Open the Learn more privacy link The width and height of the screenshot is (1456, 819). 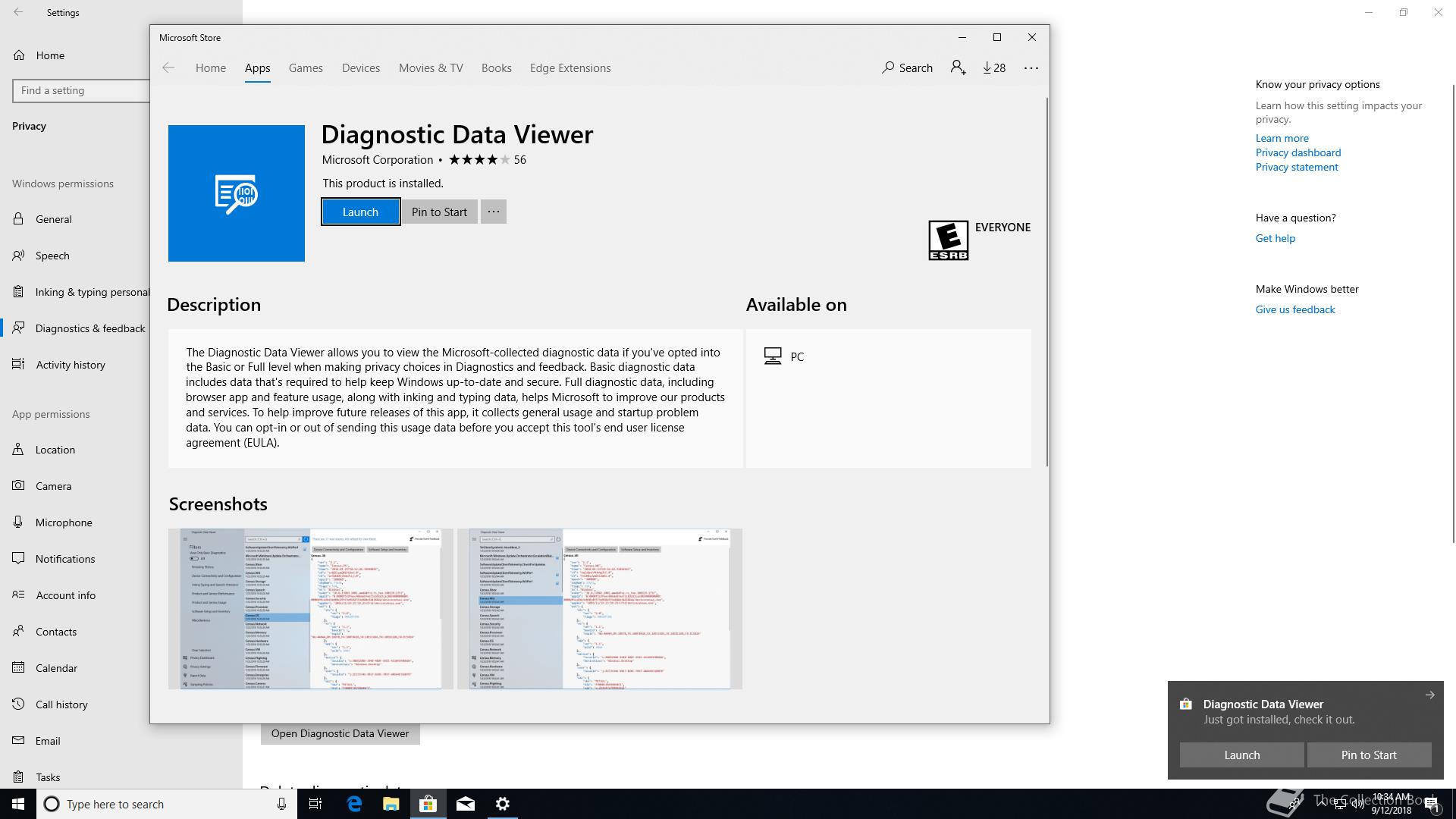pos(1282,138)
